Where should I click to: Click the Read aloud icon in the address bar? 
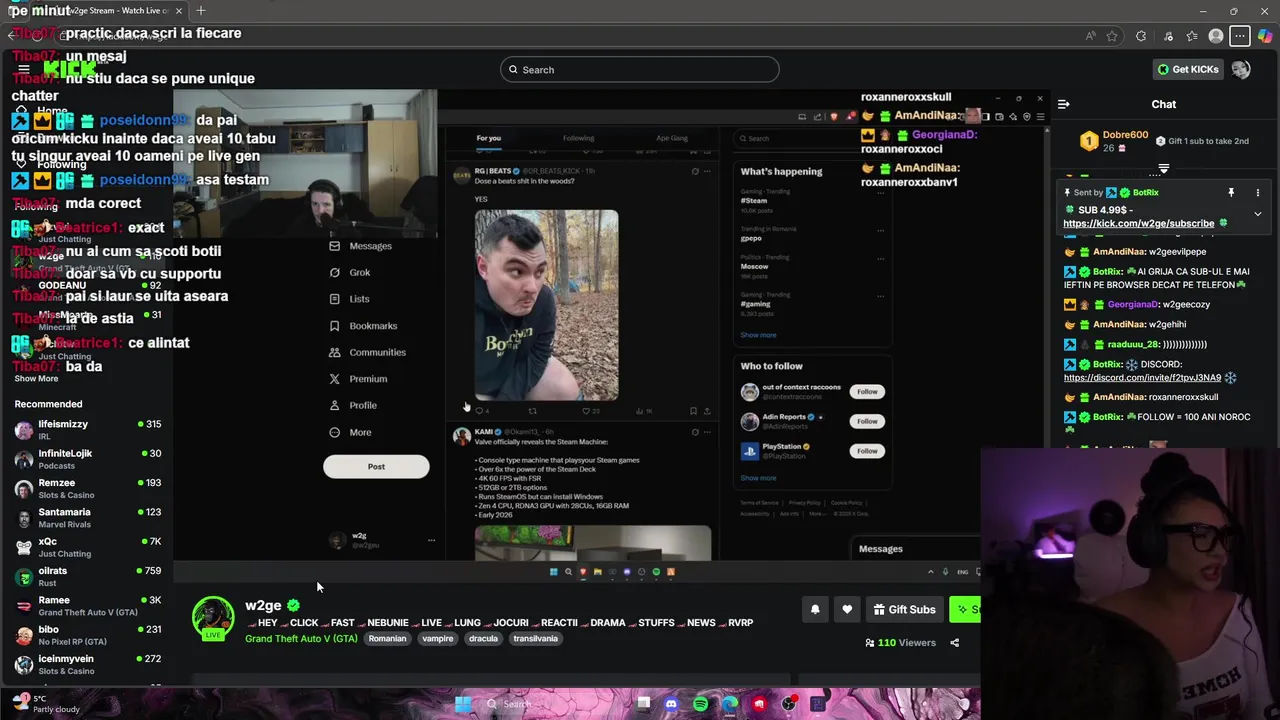coord(1090,36)
